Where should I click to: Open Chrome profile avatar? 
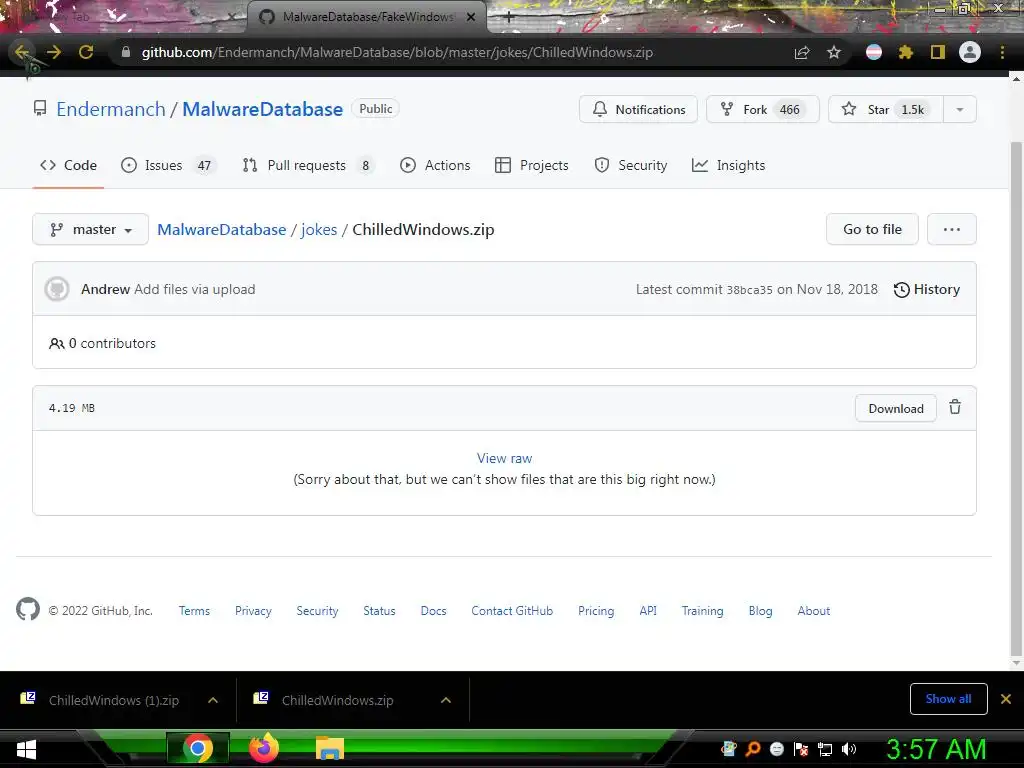coord(970,52)
